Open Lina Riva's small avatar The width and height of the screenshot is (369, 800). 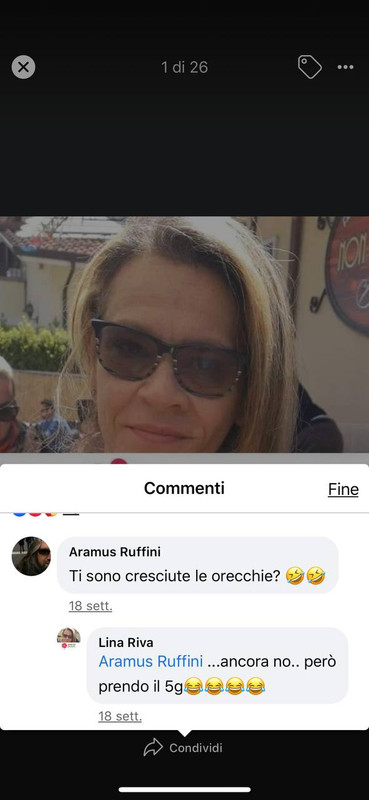tap(68, 638)
